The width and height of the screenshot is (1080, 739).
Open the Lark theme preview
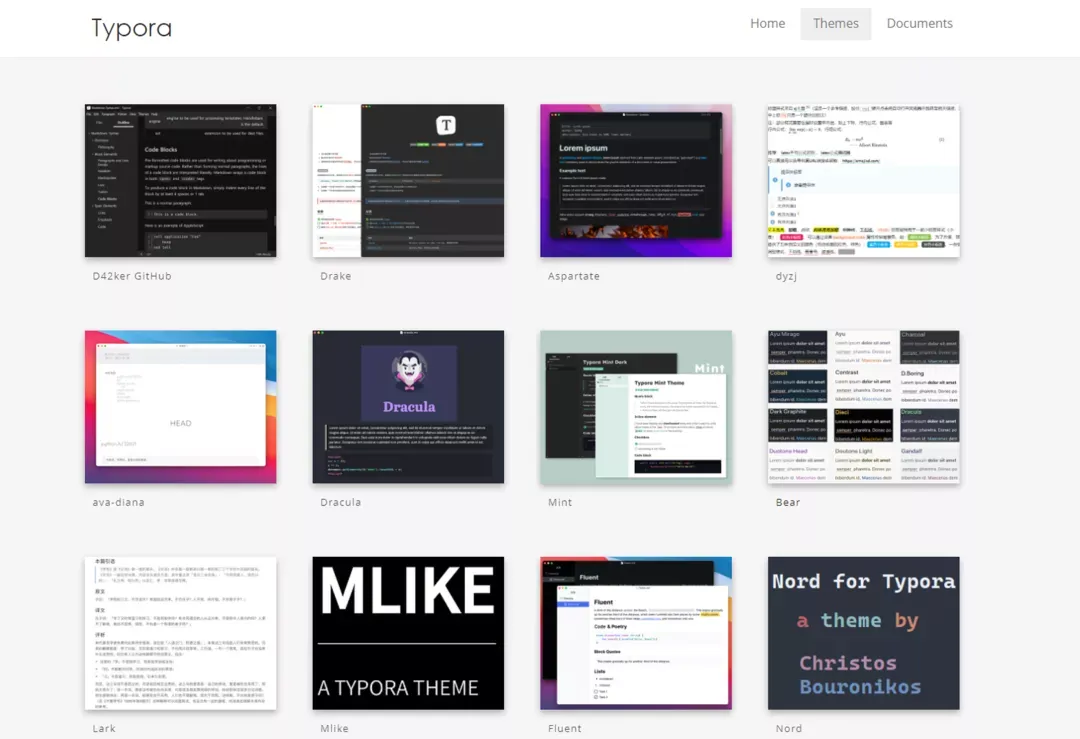click(x=180, y=633)
